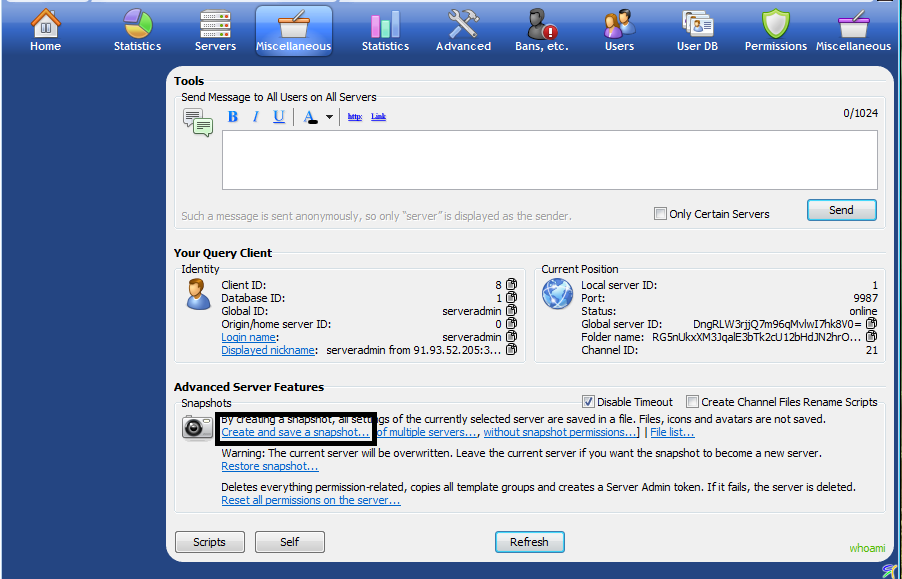Click the message bubbles icon
The height and width of the screenshot is (579, 902).
pyautogui.click(x=198, y=122)
